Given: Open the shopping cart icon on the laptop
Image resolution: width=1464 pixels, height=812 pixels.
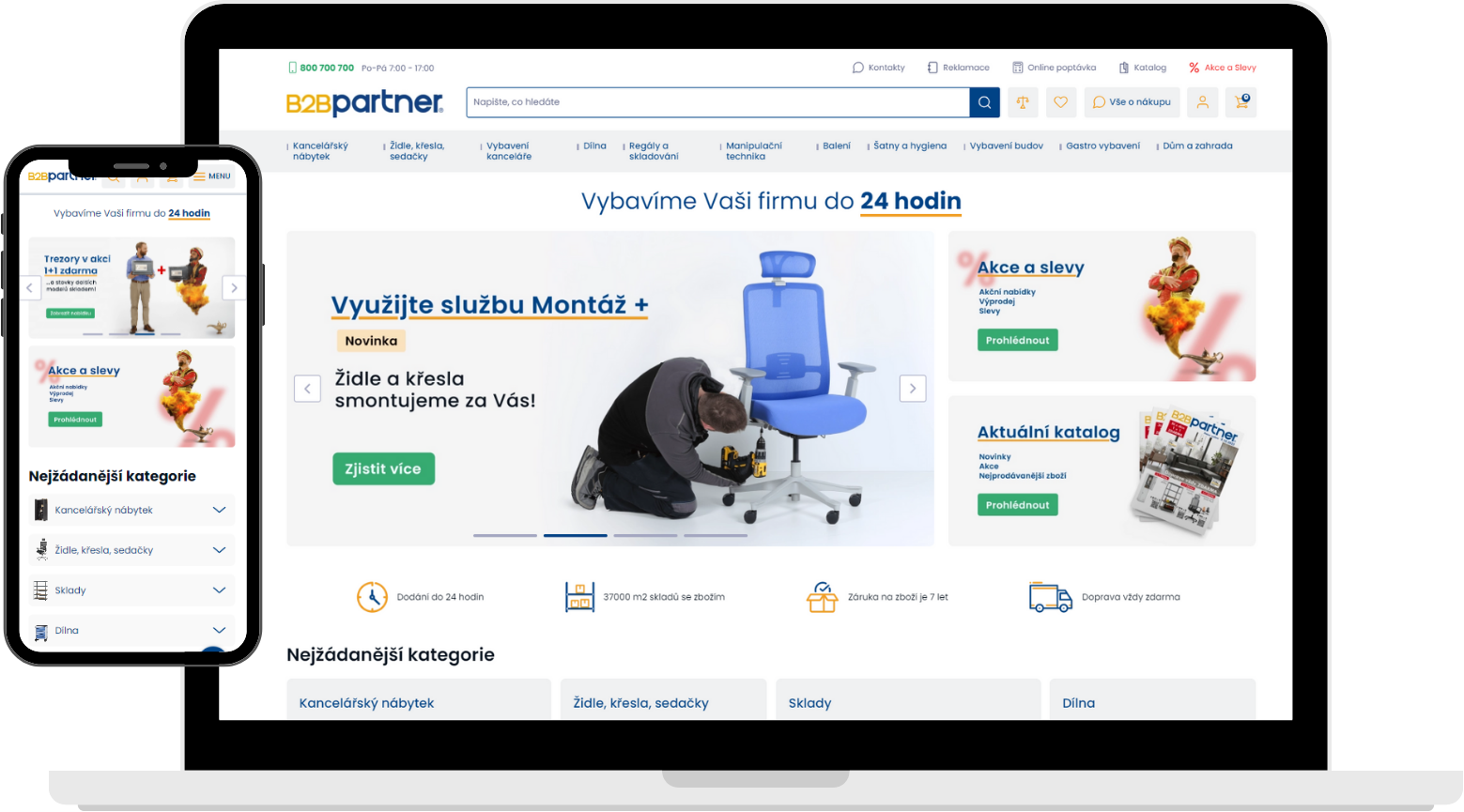Looking at the screenshot, I should point(1241,102).
